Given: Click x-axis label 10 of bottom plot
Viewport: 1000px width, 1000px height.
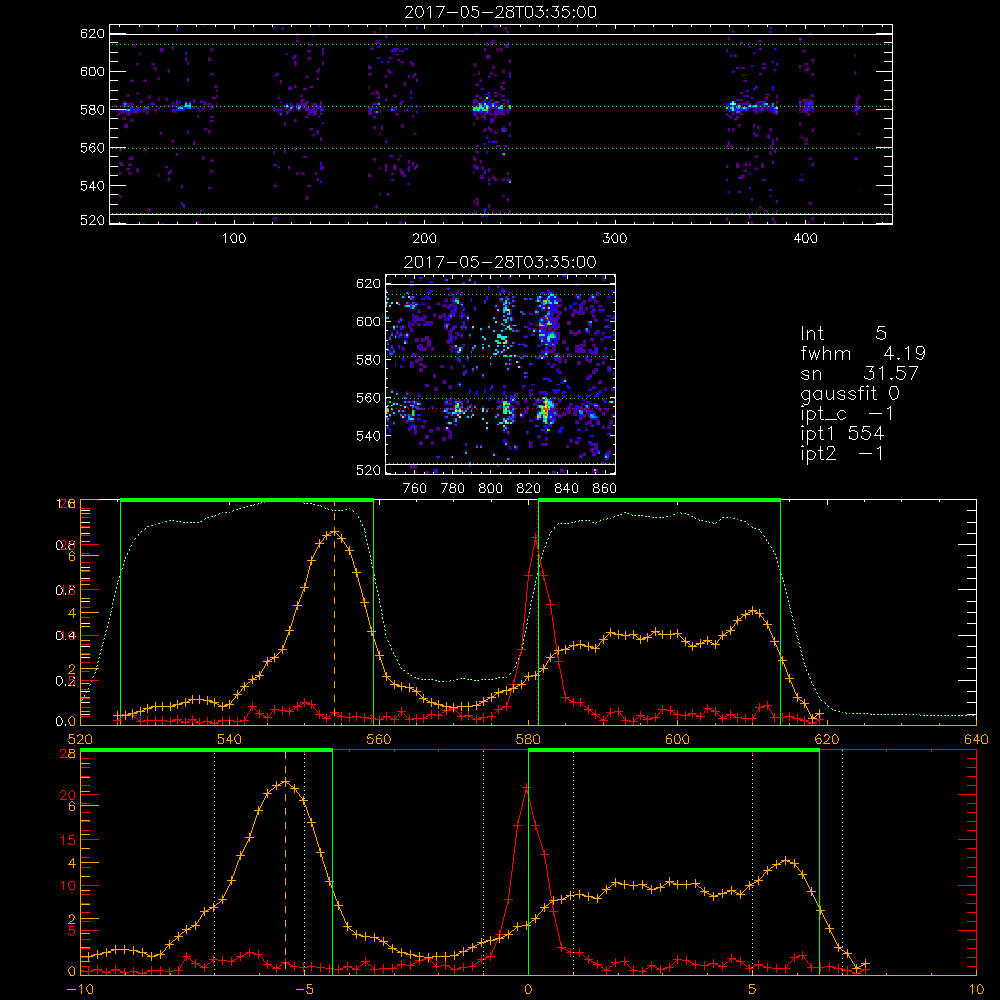Looking at the screenshot, I should (976, 990).
